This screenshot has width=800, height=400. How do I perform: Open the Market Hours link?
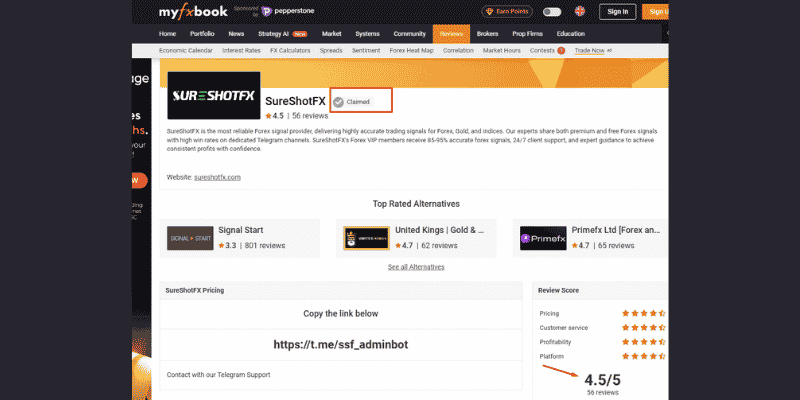click(x=502, y=51)
